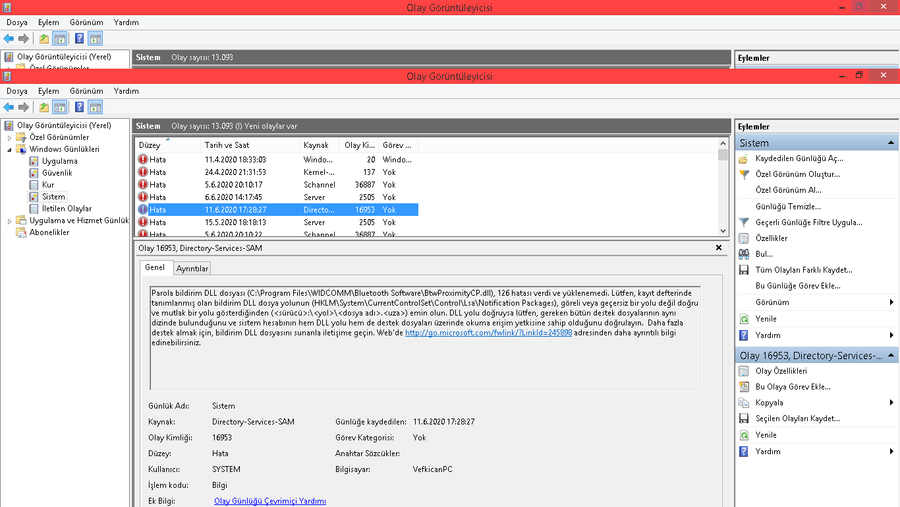Screen dimensions: 900x507
Task: Click the Olay Günlüğü Çevrimiçi Yardımı link
Action: [270, 501]
